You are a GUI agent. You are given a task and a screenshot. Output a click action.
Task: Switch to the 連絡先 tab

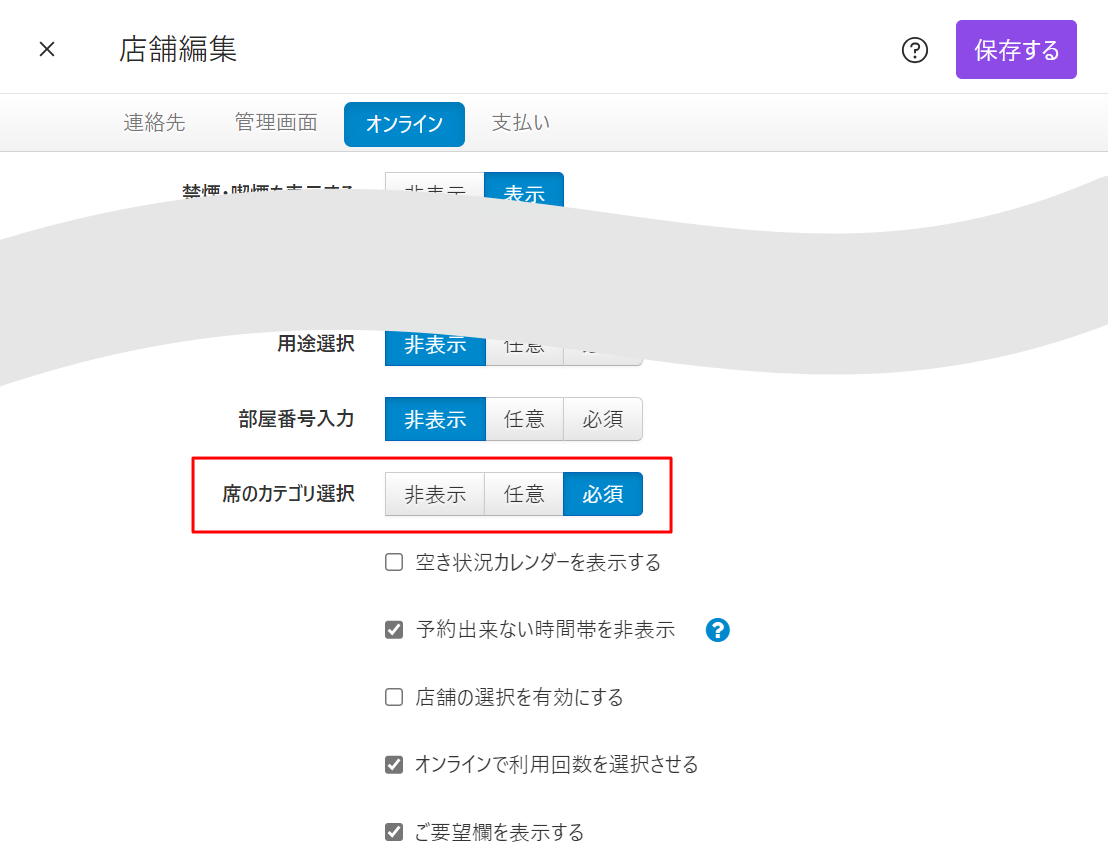click(154, 123)
